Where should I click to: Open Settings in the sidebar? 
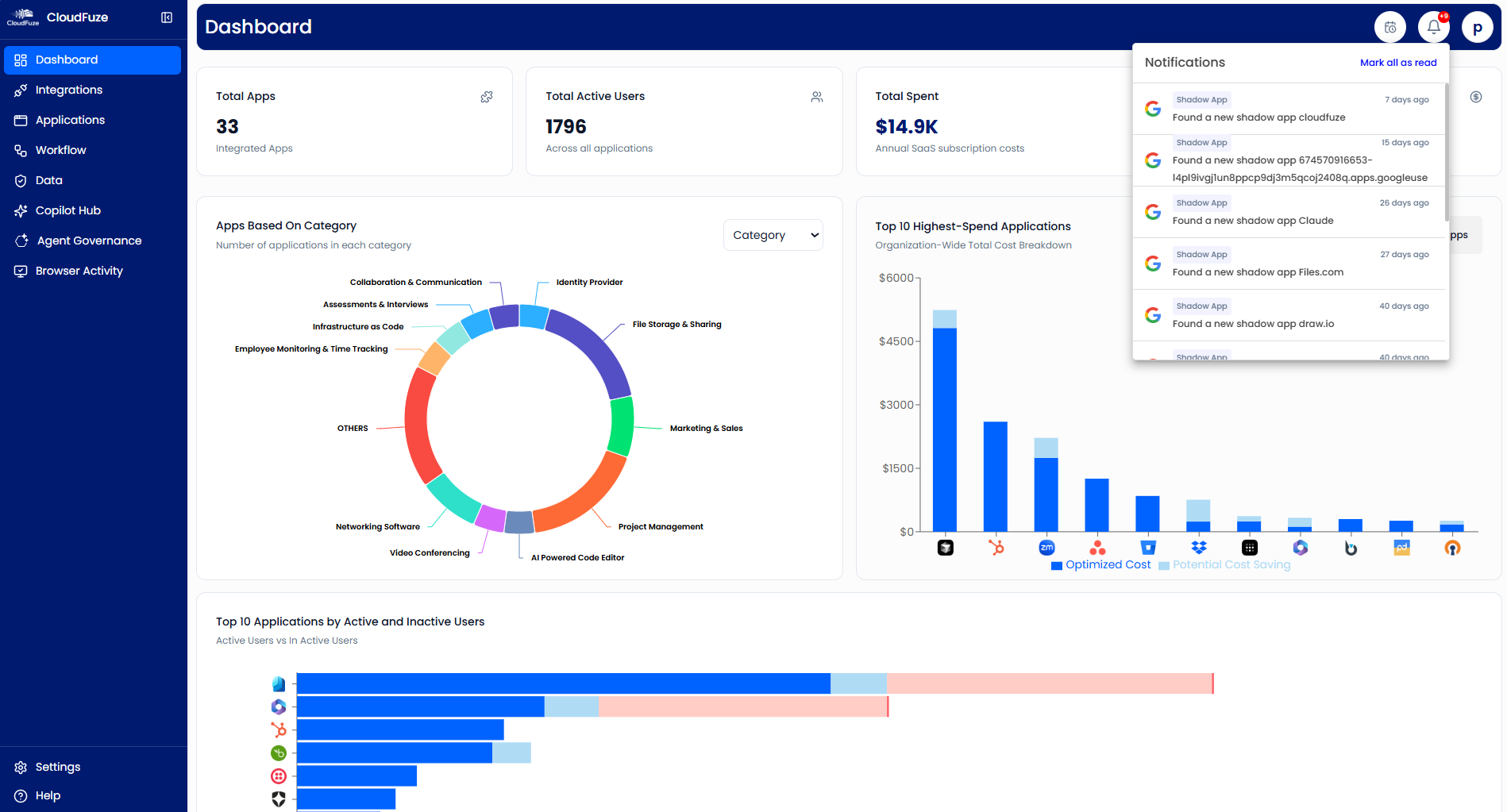92,768
